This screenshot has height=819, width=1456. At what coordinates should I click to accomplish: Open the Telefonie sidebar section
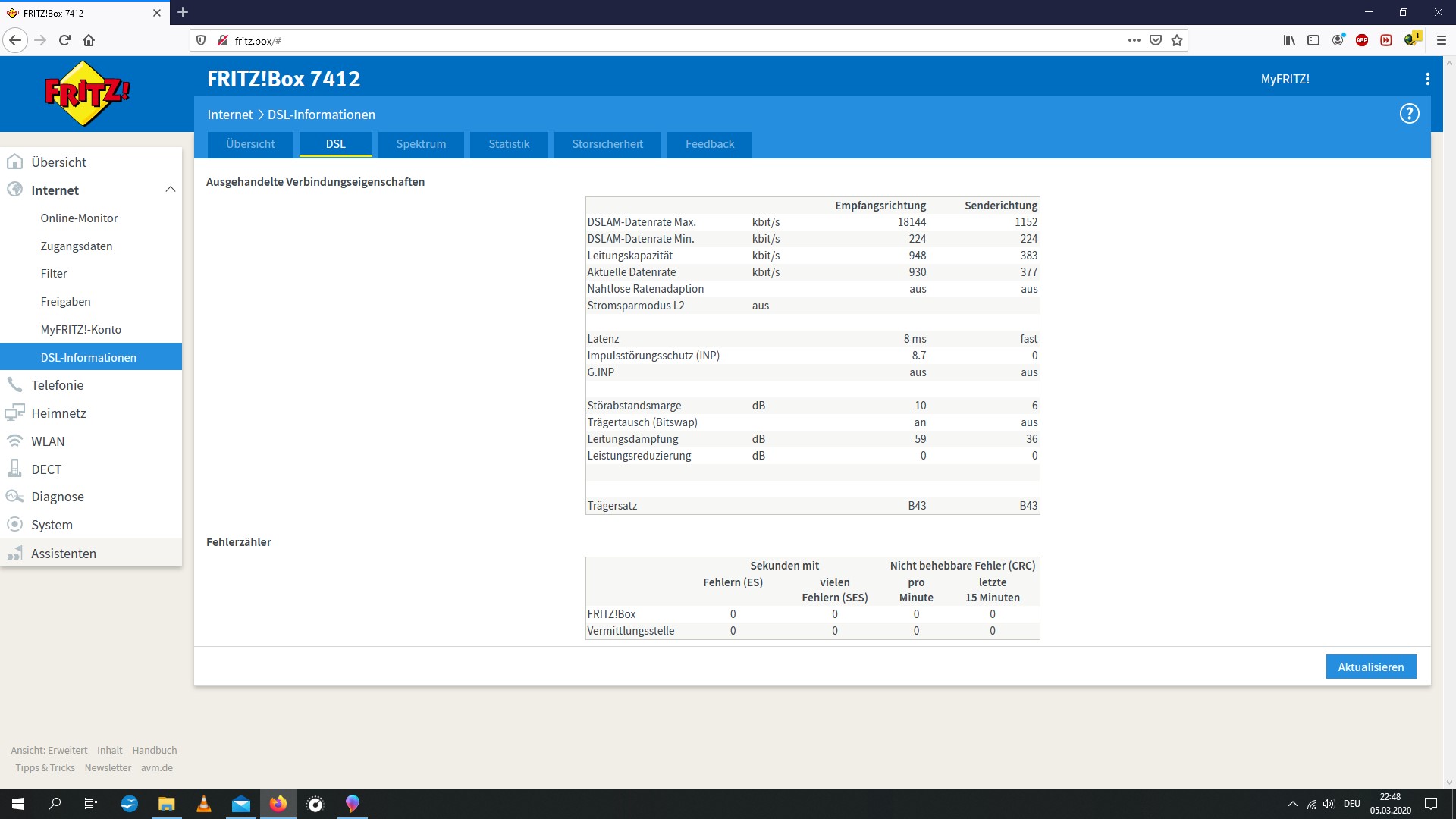tap(56, 385)
